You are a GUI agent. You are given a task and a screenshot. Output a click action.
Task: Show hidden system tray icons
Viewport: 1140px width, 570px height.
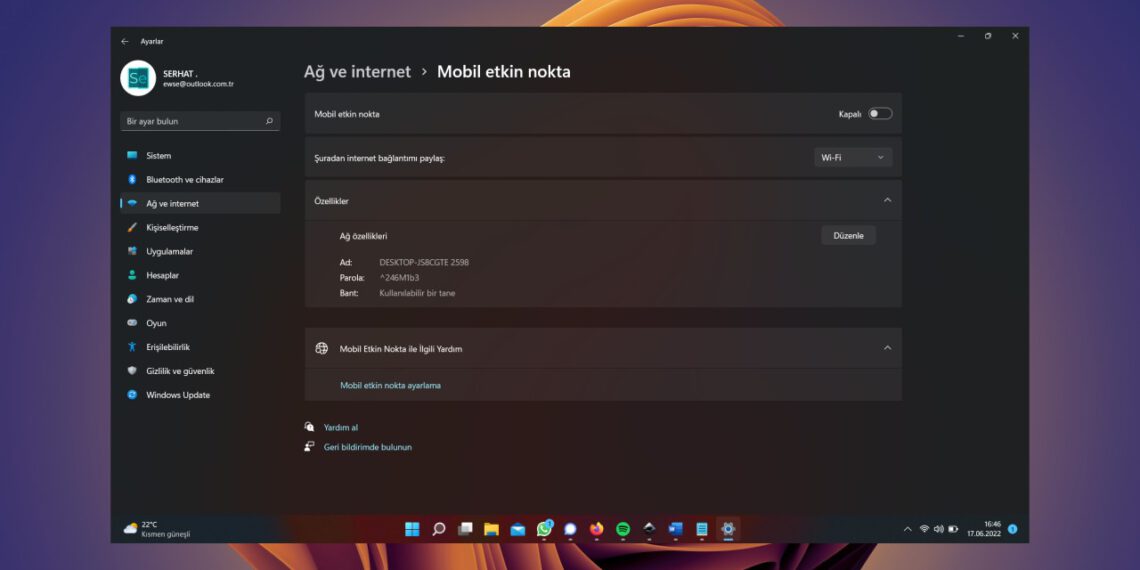tap(907, 529)
